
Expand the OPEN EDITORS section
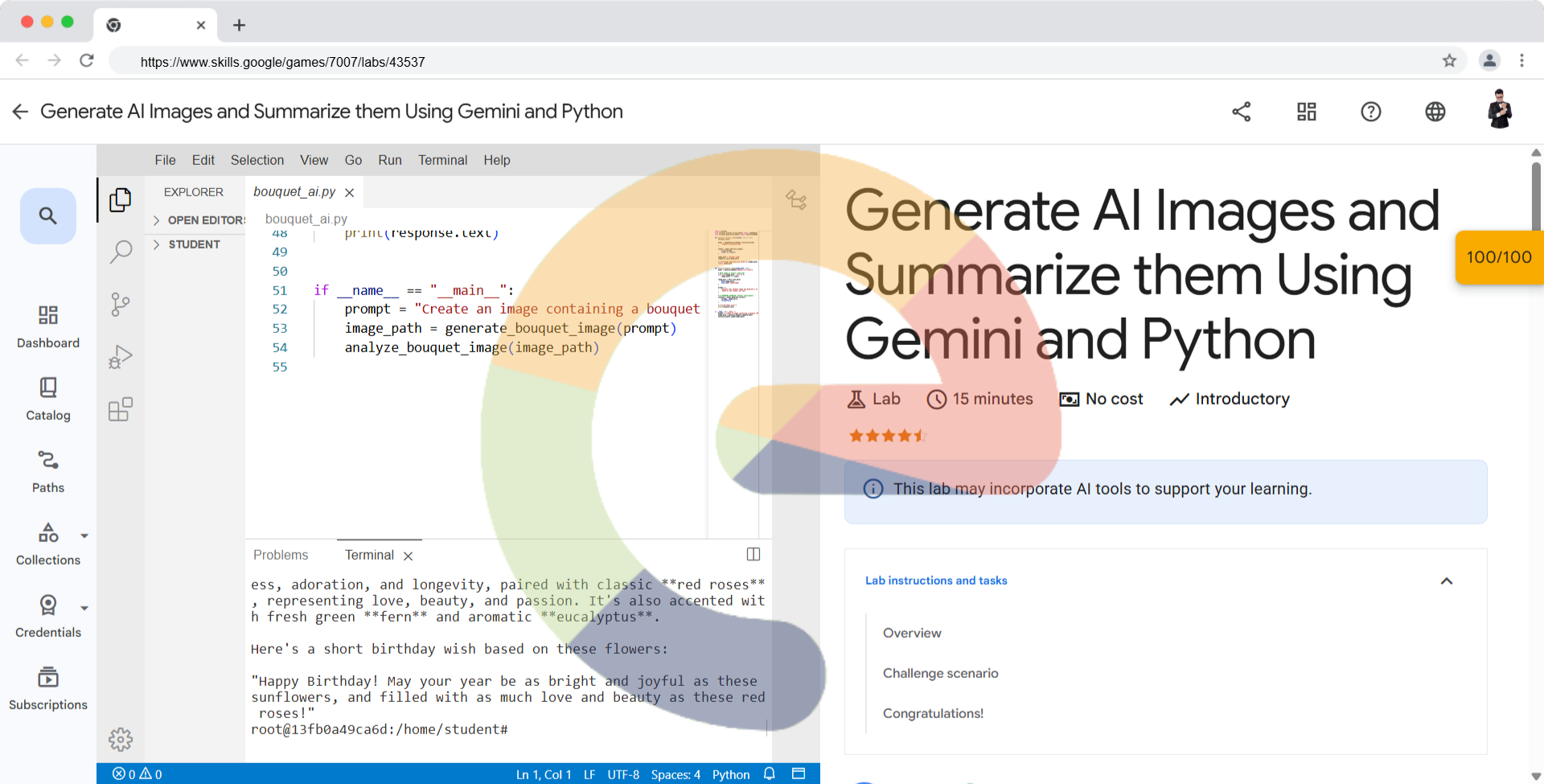tap(198, 220)
